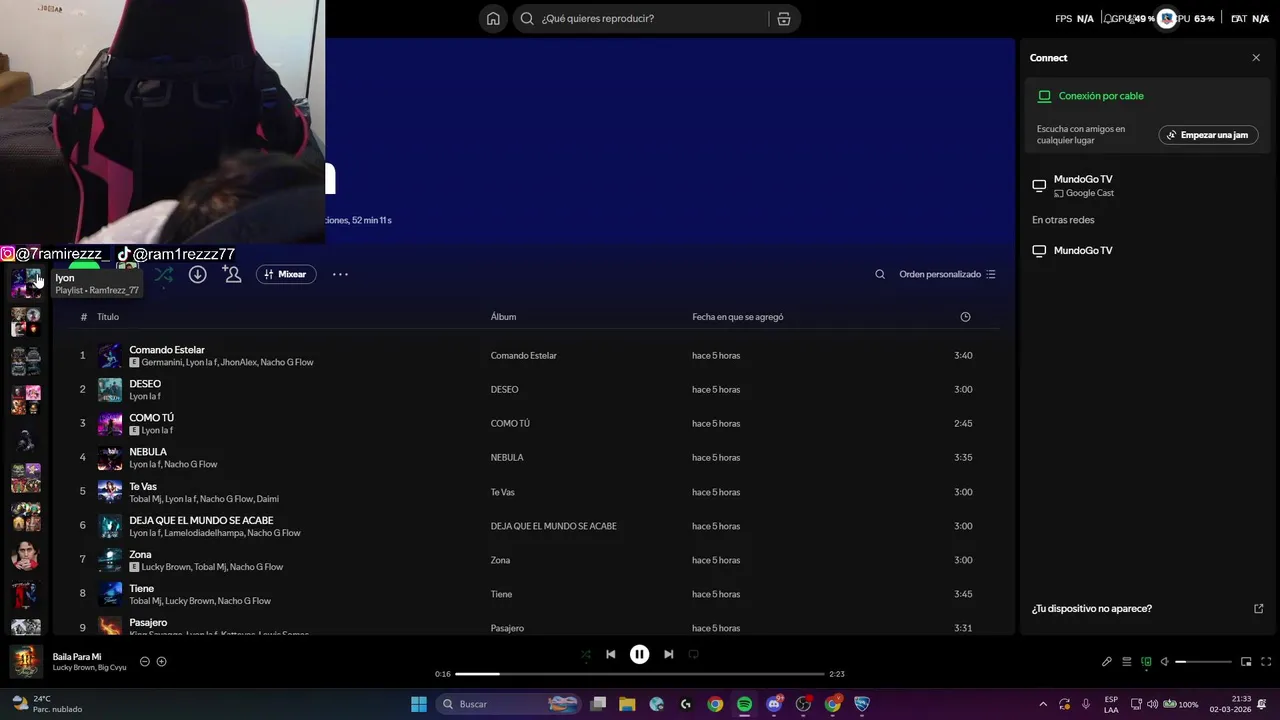Select the track 'DESEO' title
Screen dimensions: 1280x720
(x=145, y=384)
